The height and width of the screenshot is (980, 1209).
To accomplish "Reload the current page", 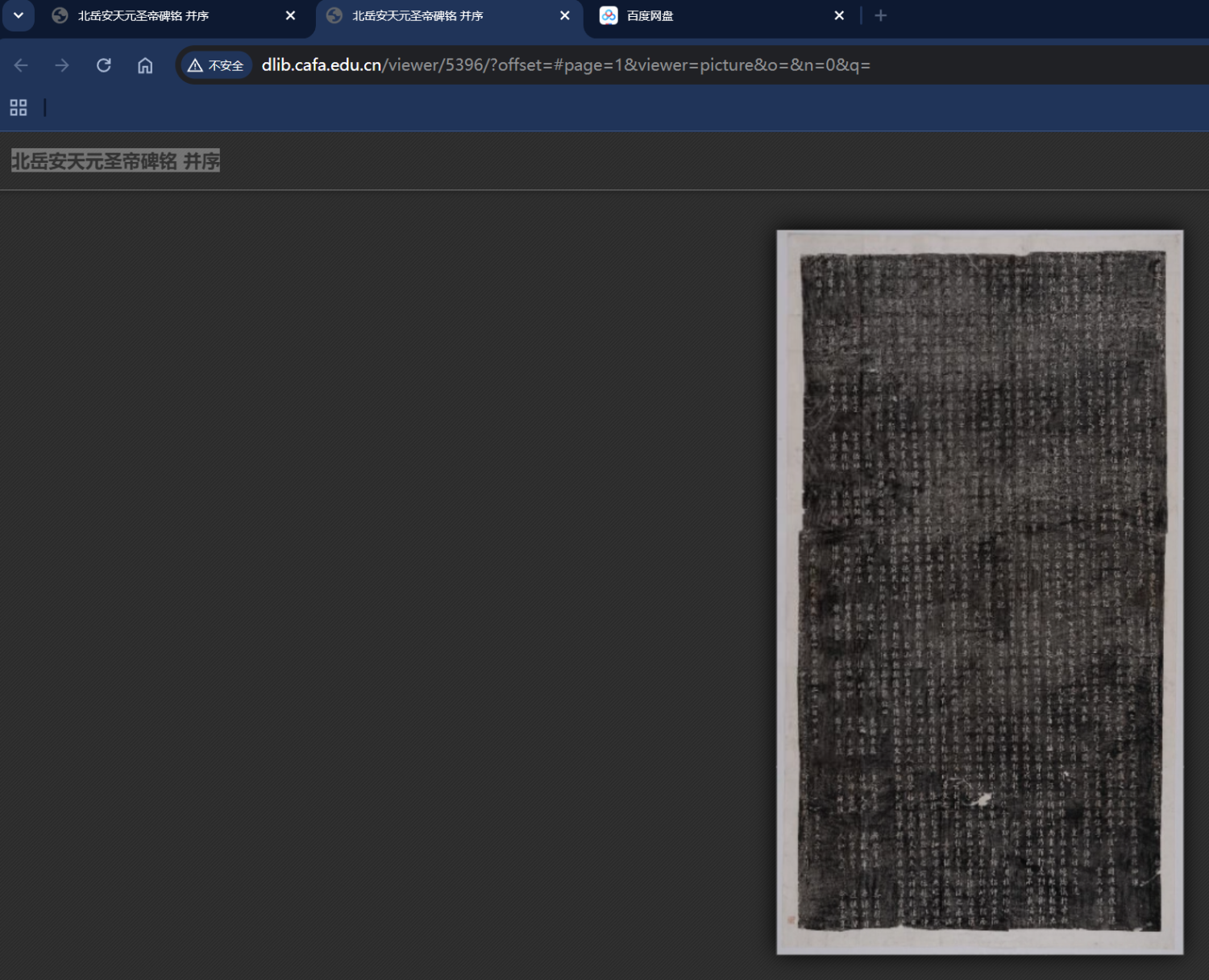I will click(x=104, y=65).
